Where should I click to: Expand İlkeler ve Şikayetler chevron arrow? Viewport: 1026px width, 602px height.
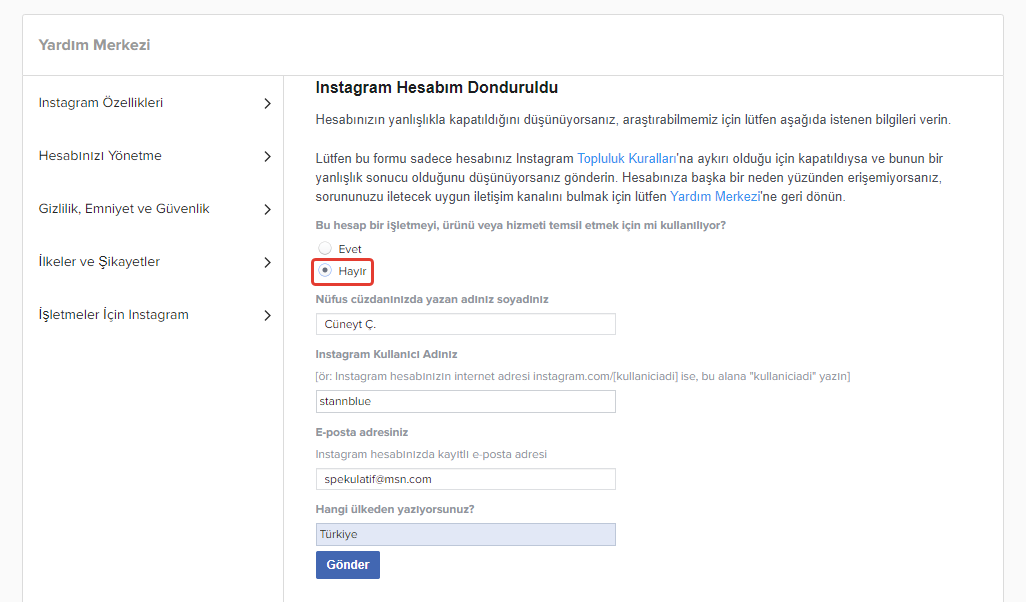click(267, 262)
